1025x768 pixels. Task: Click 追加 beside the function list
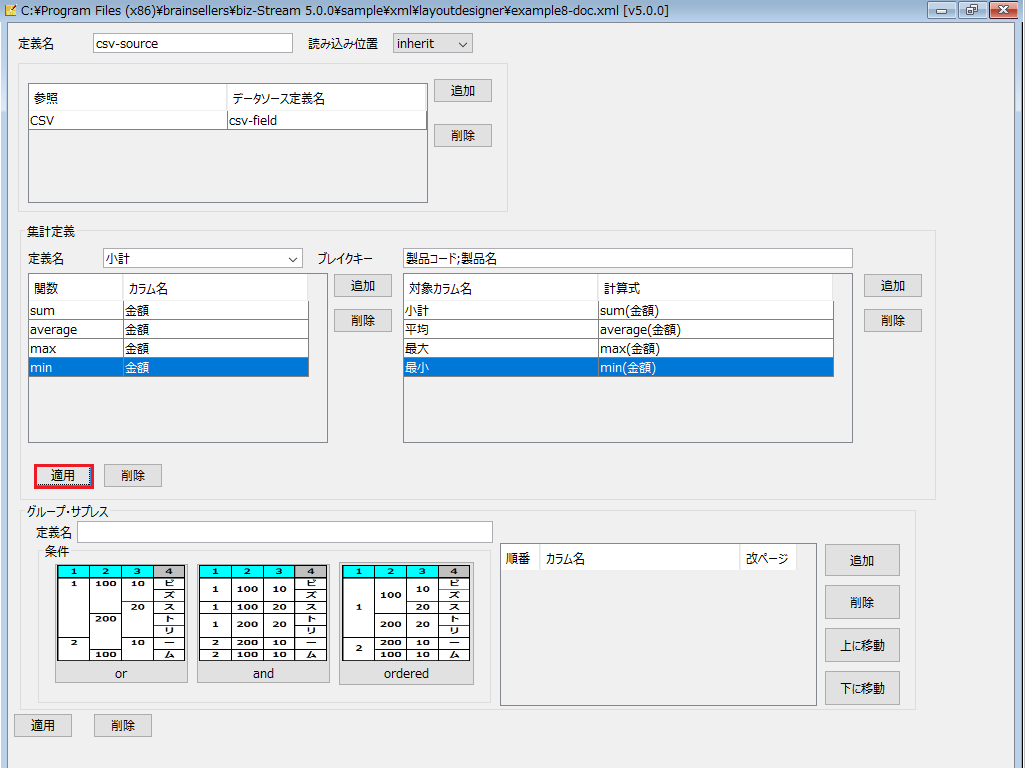pos(362,286)
